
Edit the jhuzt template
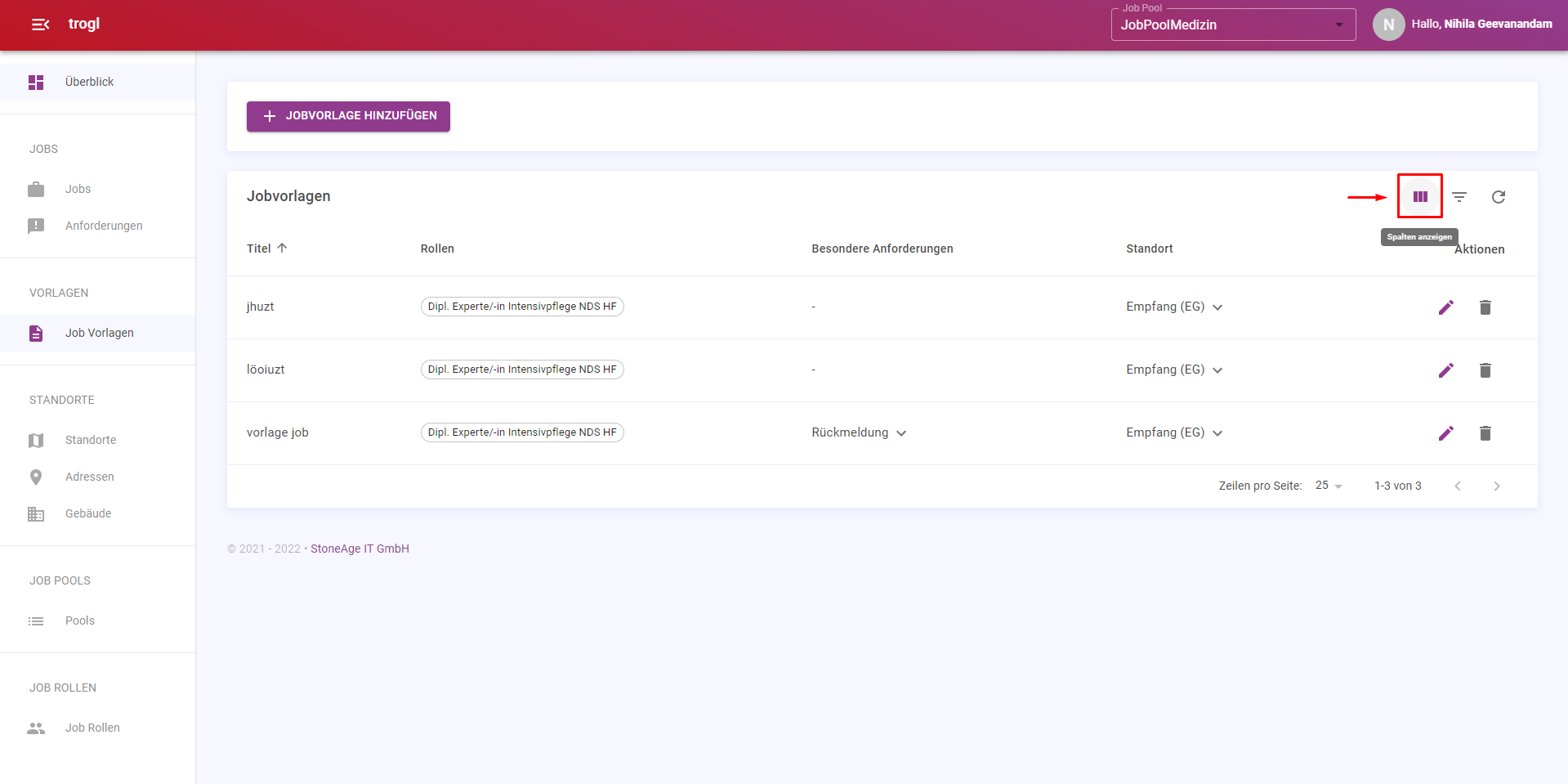1446,307
